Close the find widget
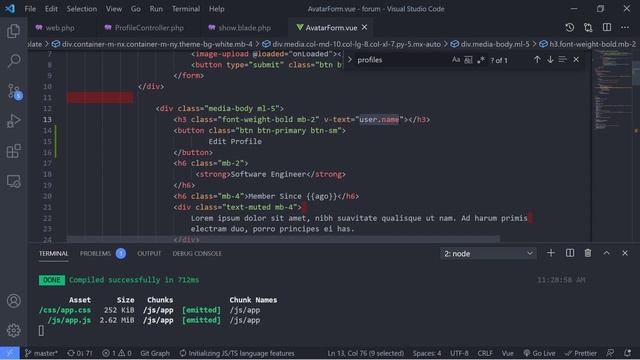Image resolution: width=640 pixels, height=360 pixels. (576, 60)
